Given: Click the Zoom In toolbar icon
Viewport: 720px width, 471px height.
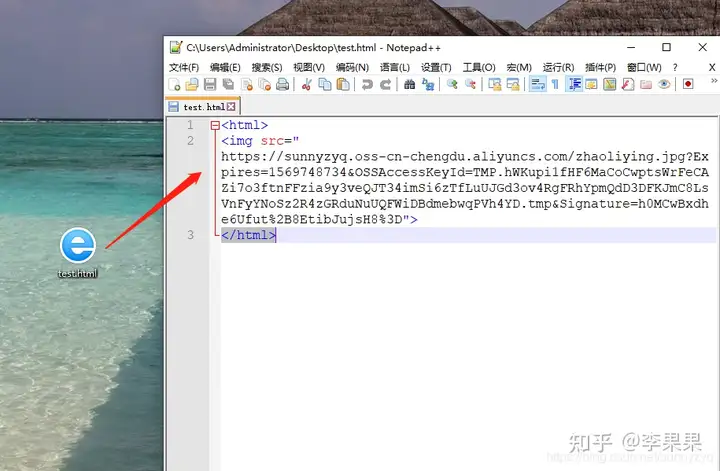Looking at the screenshot, I should coord(452,84).
